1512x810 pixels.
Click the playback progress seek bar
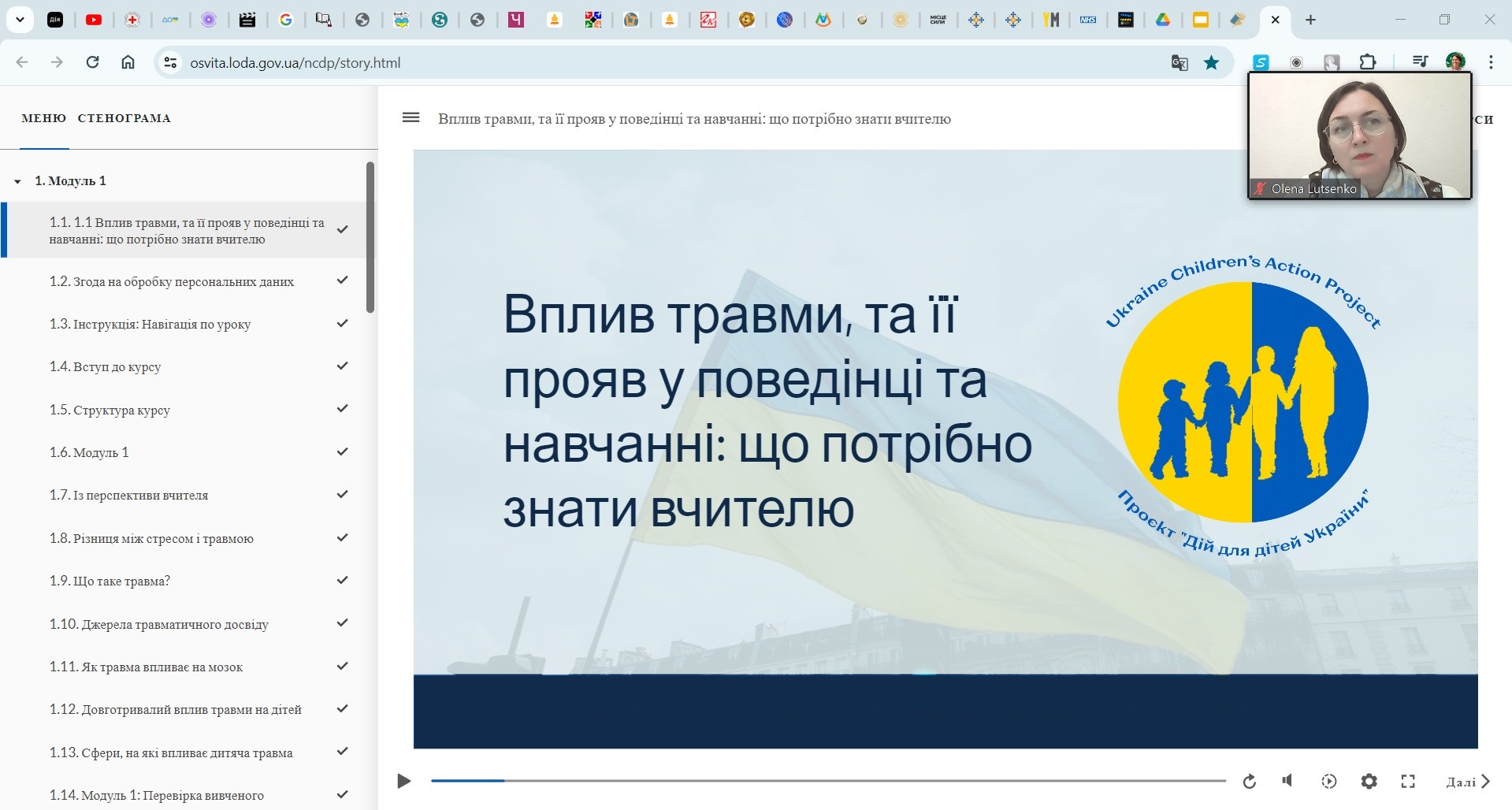click(827, 781)
